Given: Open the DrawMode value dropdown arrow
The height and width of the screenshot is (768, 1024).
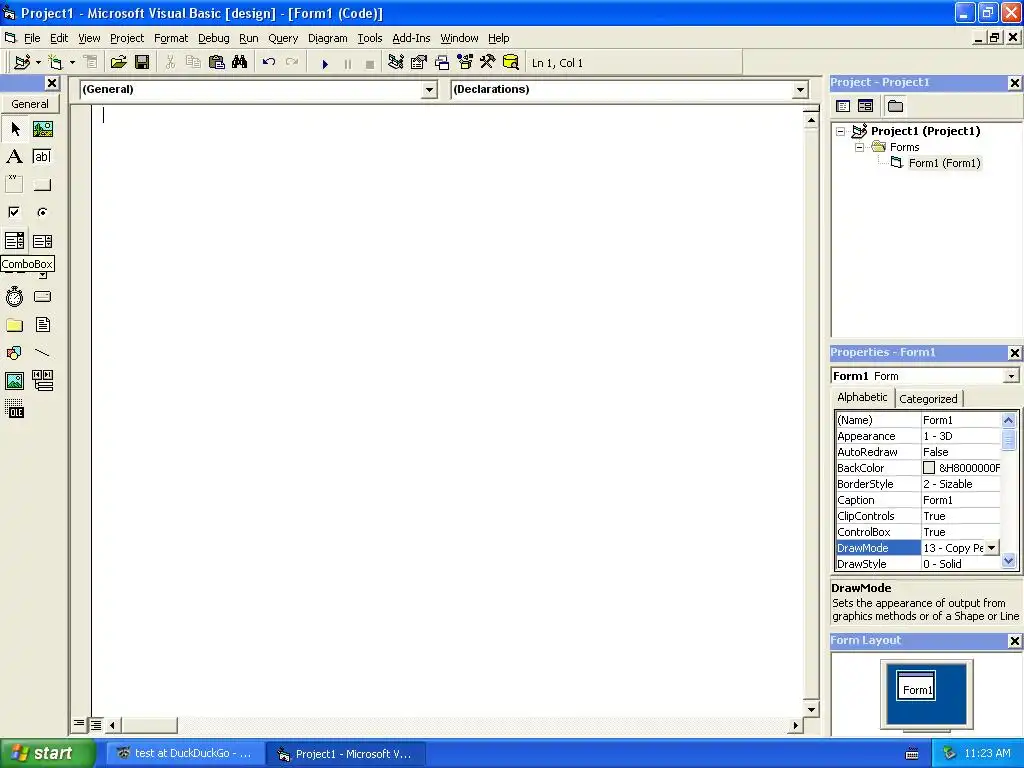Looking at the screenshot, I should pos(991,548).
